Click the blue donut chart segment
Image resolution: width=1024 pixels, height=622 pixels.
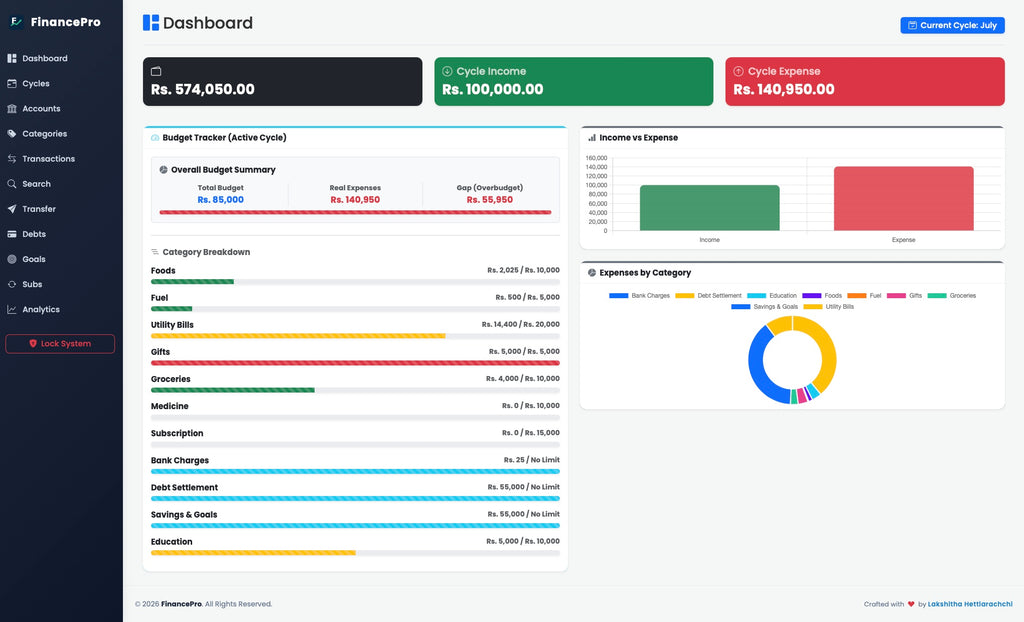[758, 369]
